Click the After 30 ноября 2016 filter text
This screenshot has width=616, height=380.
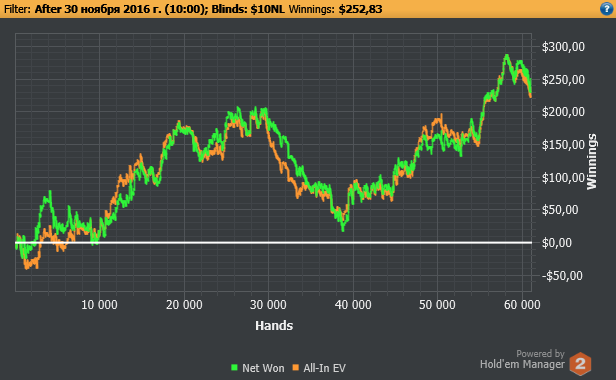click(x=121, y=9)
